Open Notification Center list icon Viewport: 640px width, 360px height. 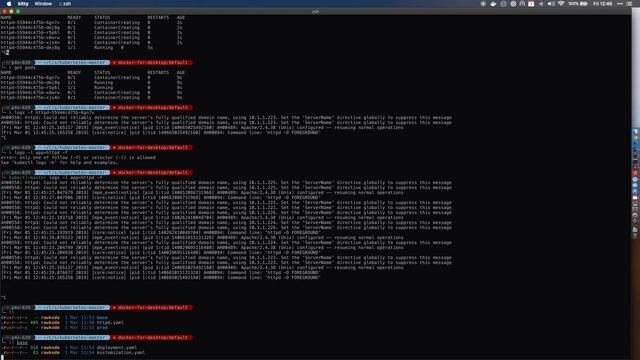tap(629, 4)
